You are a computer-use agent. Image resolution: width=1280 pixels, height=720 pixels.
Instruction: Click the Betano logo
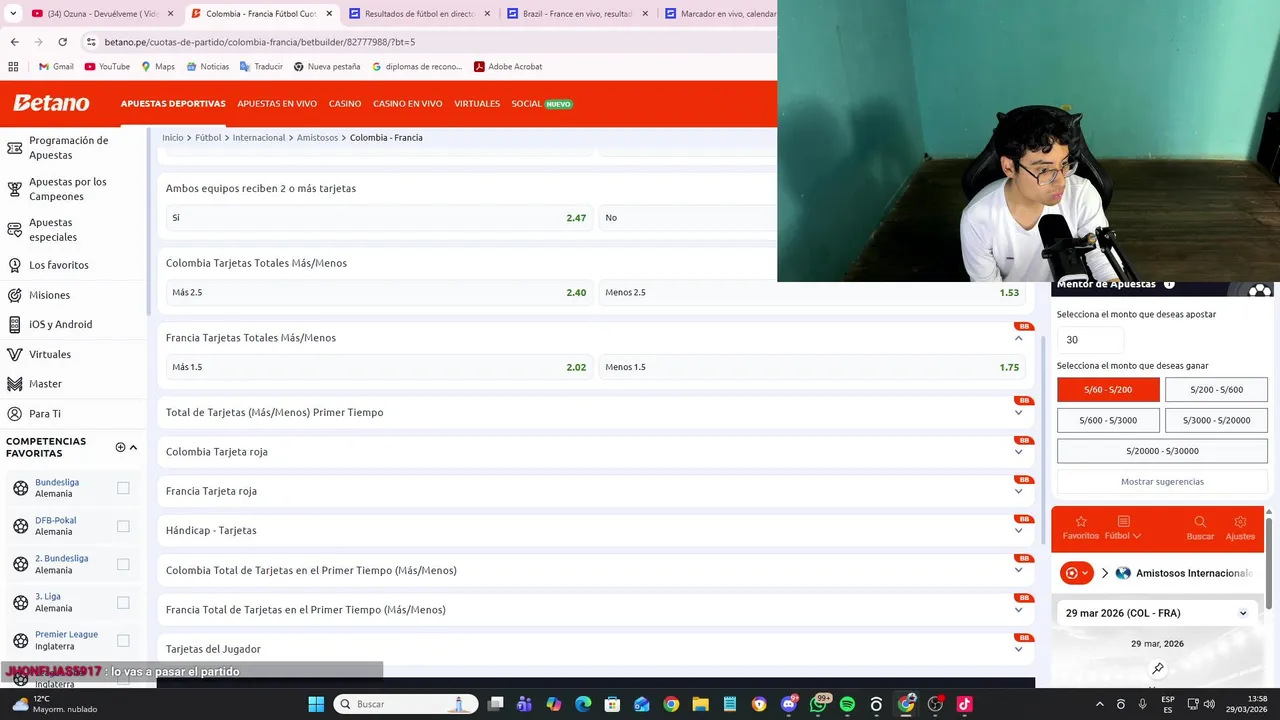click(51, 103)
